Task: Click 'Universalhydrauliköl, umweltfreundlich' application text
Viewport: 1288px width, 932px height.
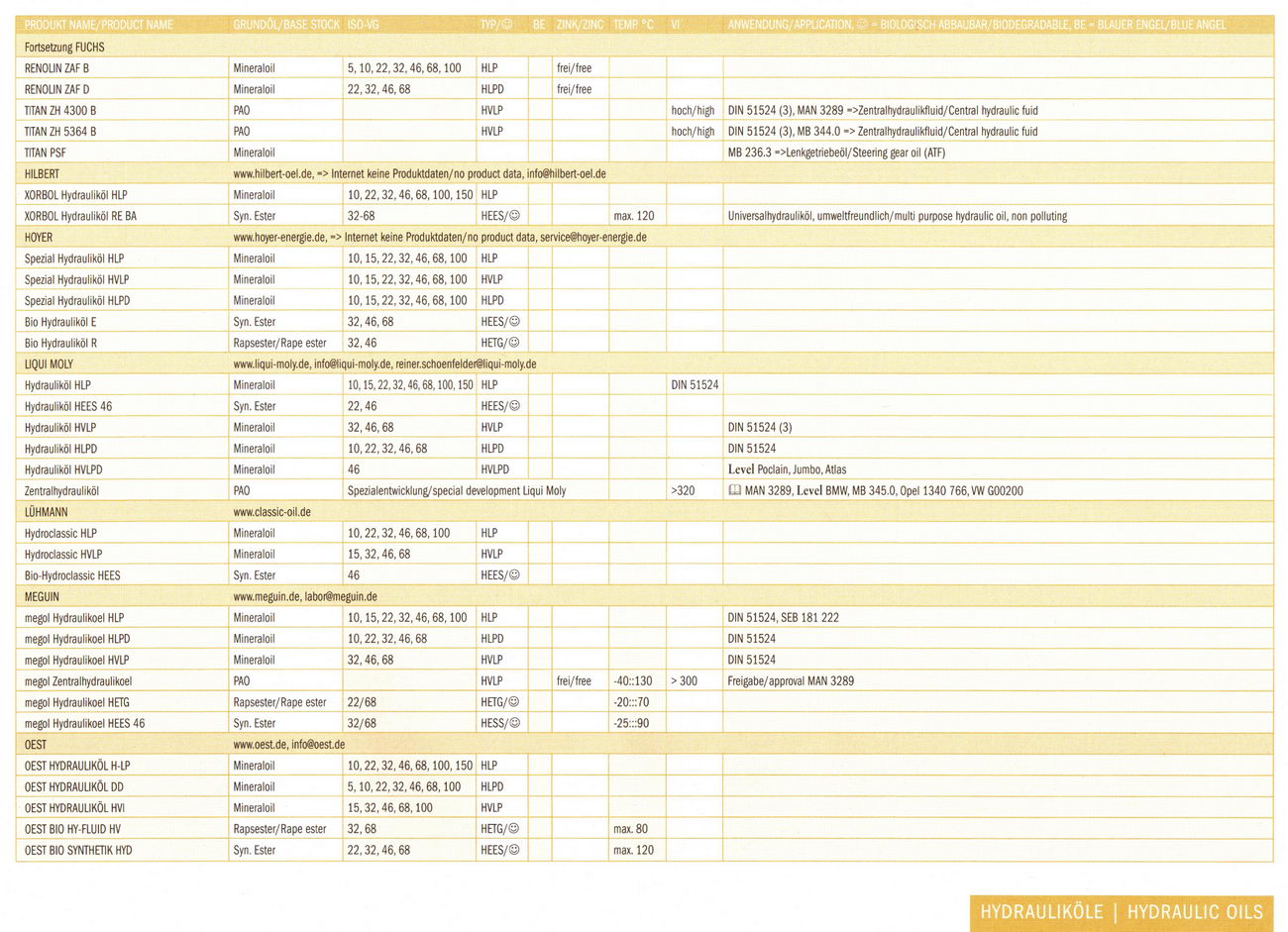Action: pos(898,216)
